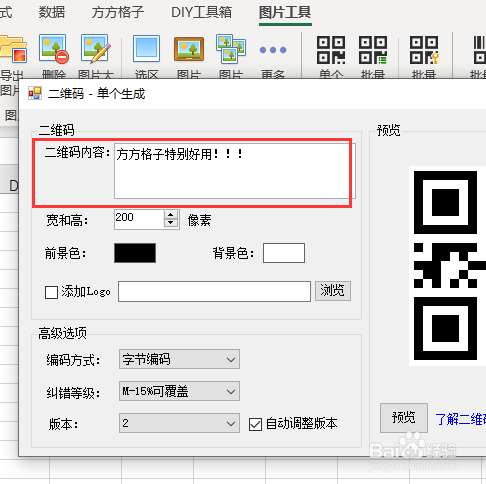Viewport: 486px width, 484px height.
Task: Open the 纠错等级 dropdown
Action: pyautogui.click(x=179, y=391)
